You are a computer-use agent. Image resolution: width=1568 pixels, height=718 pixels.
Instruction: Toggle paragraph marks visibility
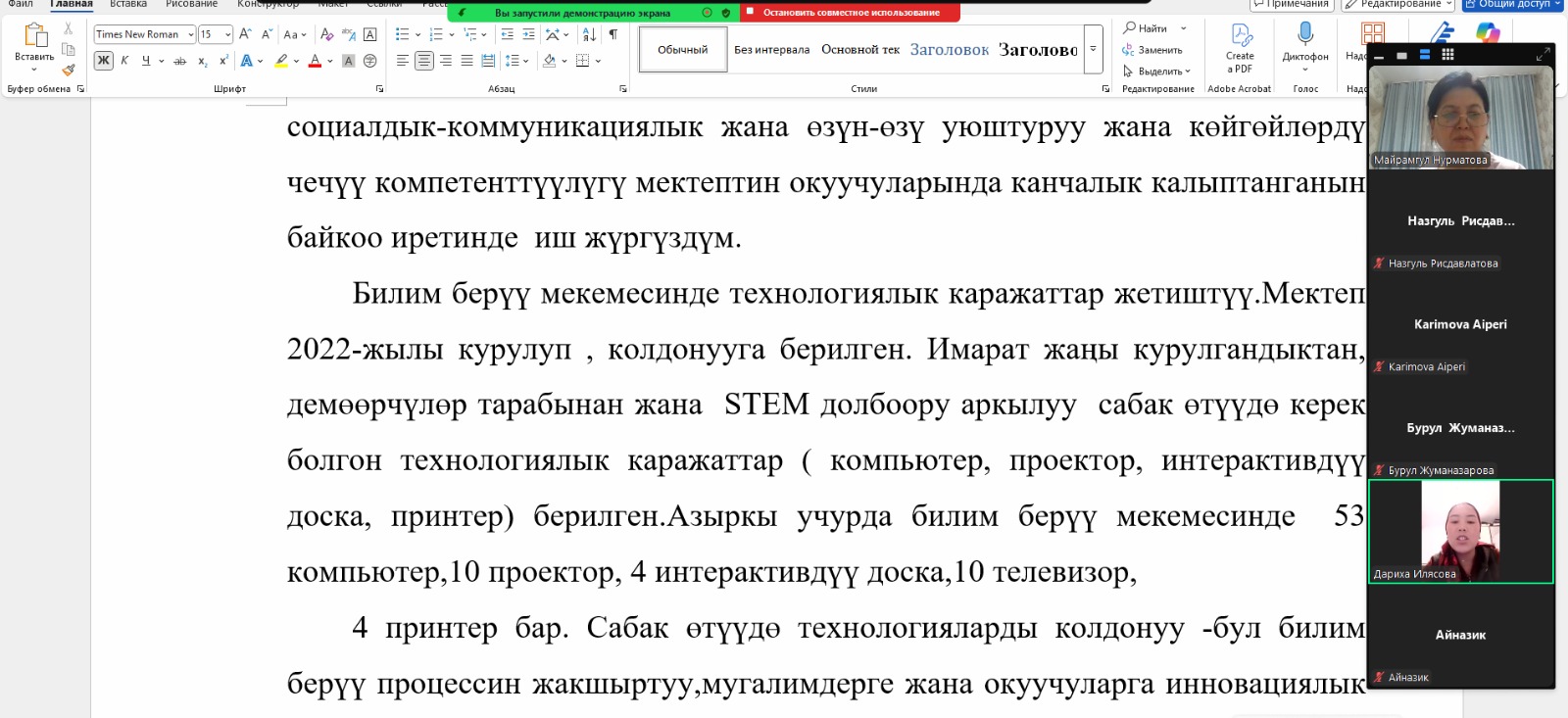click(613, 34)
